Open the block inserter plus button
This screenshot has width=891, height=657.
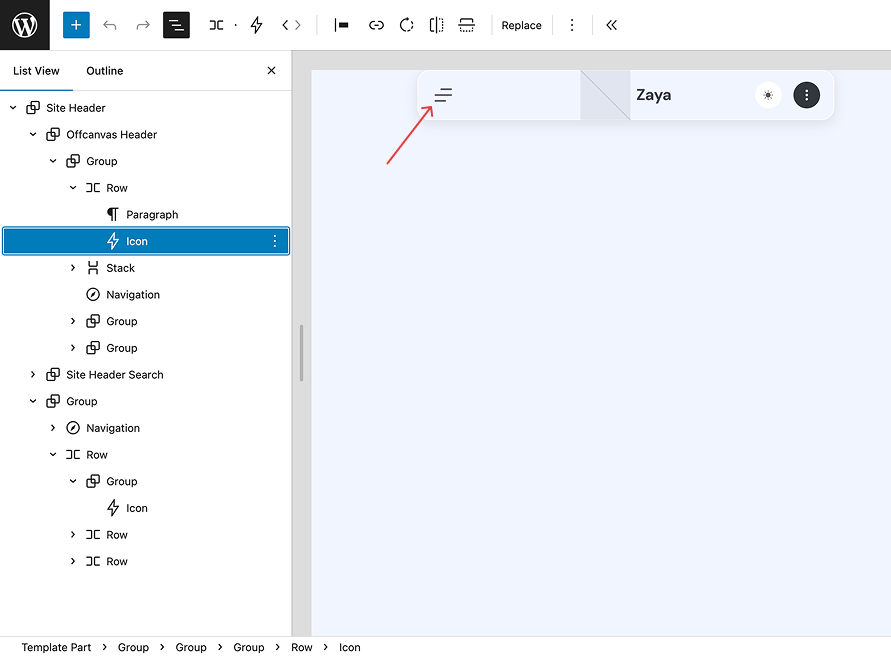[x=76, y=25]
